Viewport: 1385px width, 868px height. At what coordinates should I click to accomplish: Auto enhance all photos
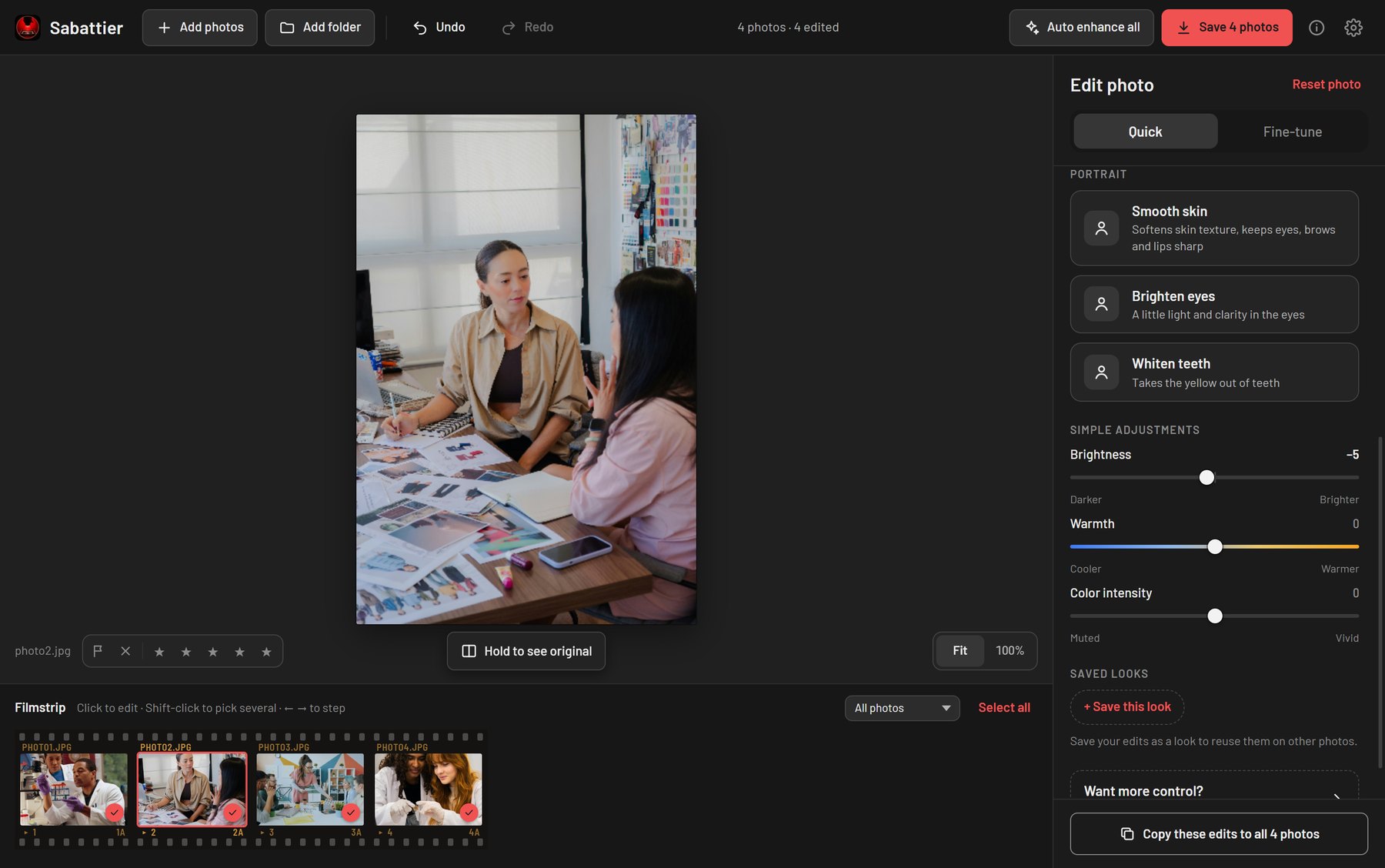pyautogui.click(x=1081, y=28)
